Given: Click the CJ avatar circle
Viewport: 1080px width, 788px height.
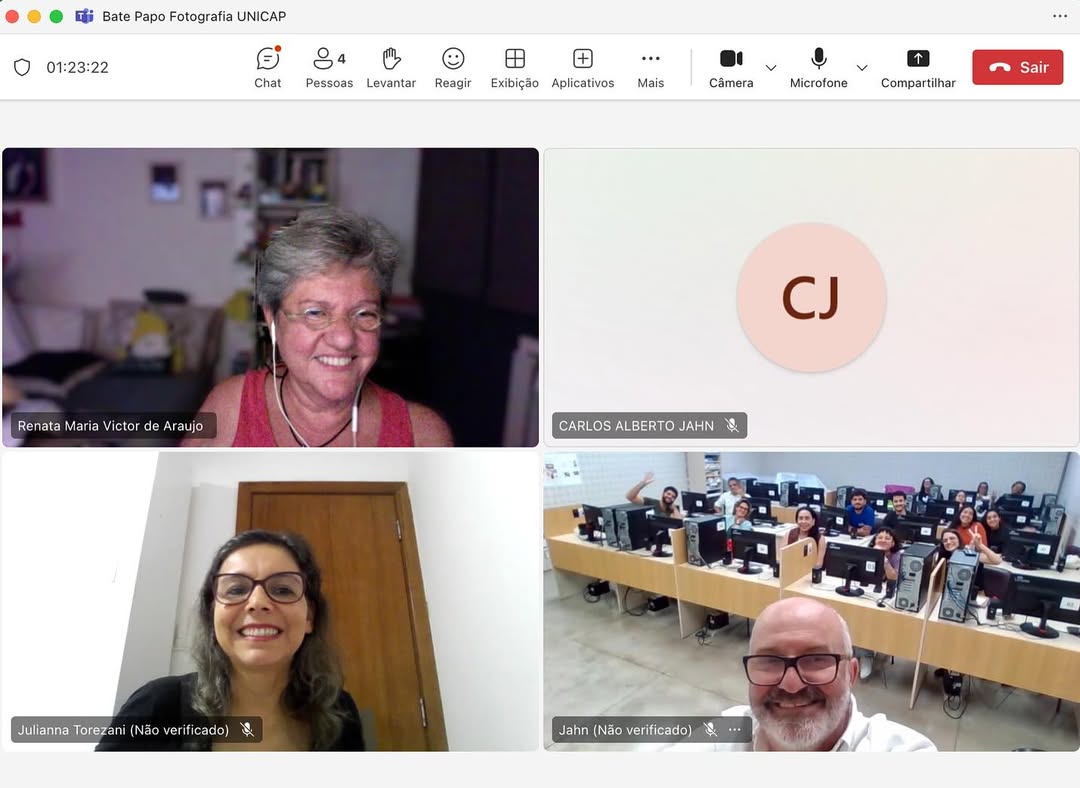Looking at the screenshot, I should coord(811,298).
